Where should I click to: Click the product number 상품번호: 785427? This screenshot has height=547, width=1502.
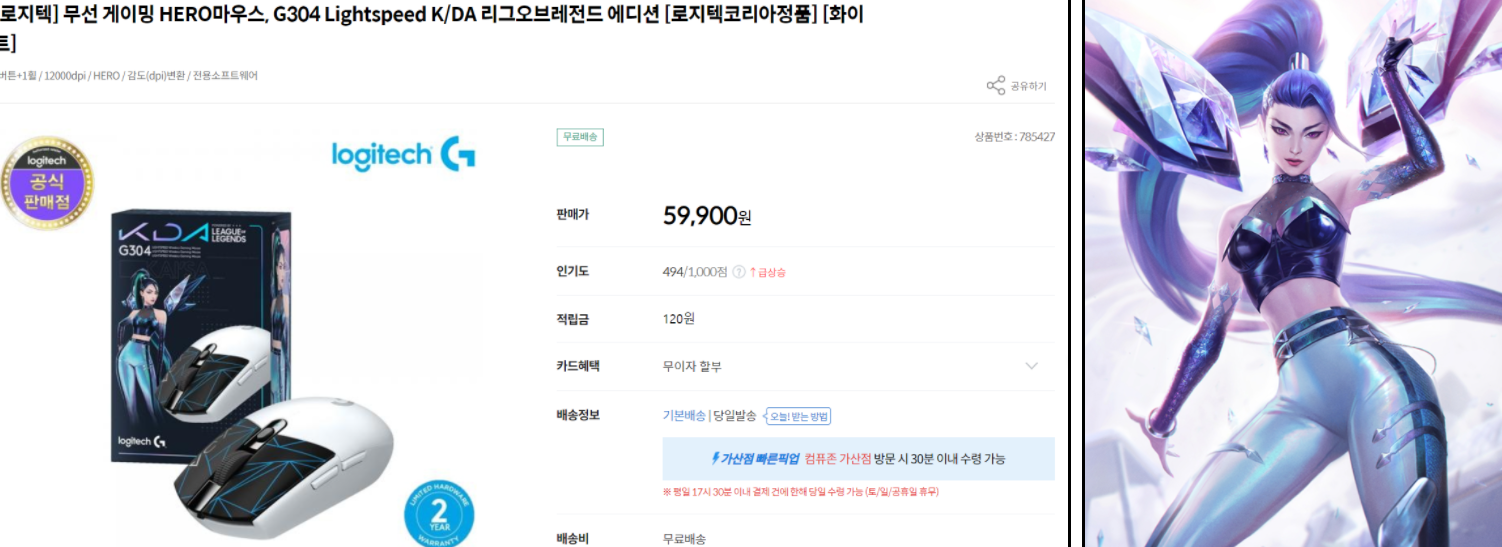click(1014, 137)
